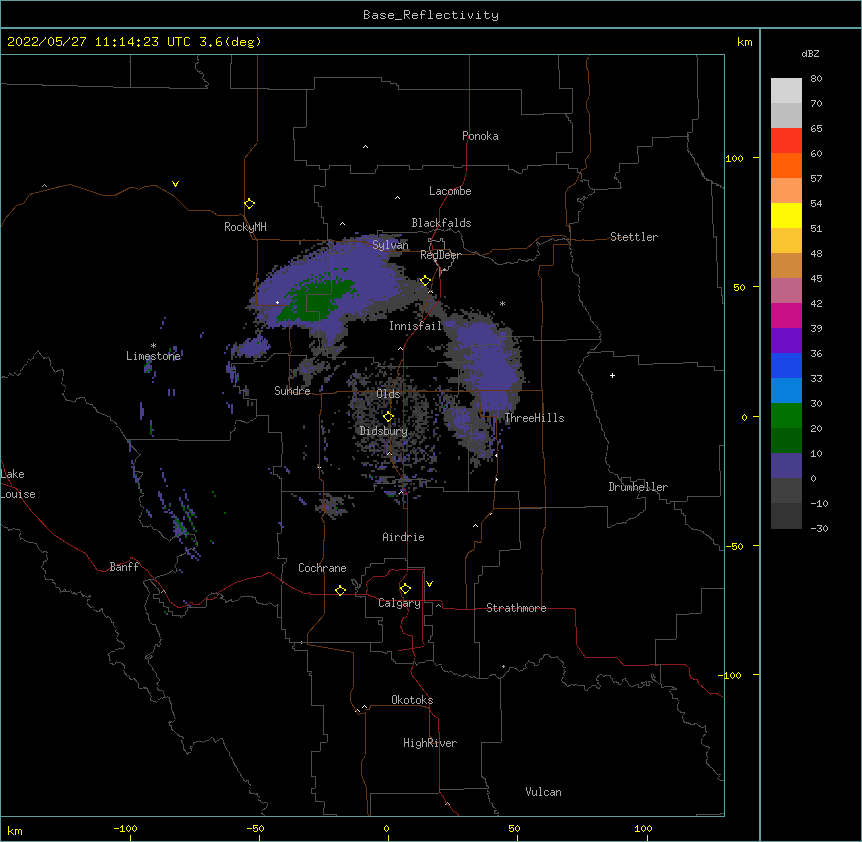Select the Vulcan city label
Viewport: 862px width, 842px height.
pyautogui.click(x=543, y=792)
